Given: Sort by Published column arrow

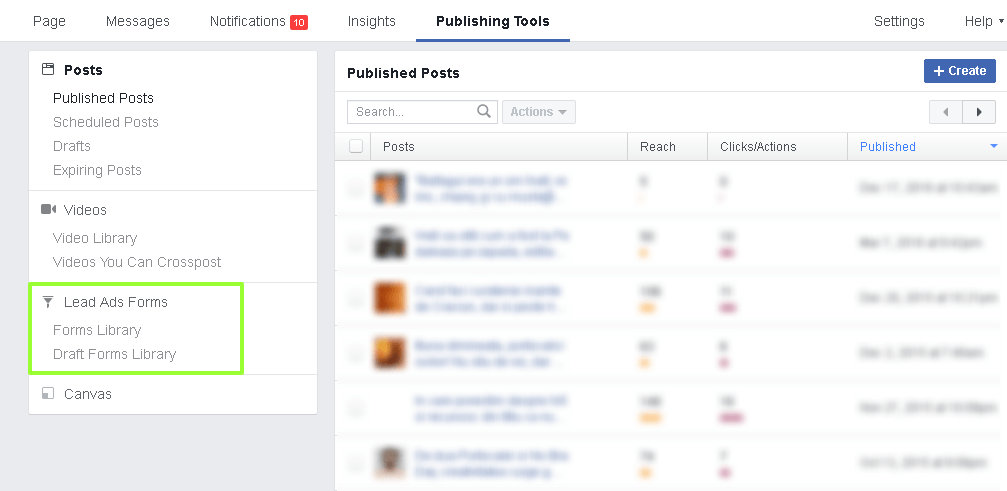Looking at the screenshot, I should click(x=993, y=147).
